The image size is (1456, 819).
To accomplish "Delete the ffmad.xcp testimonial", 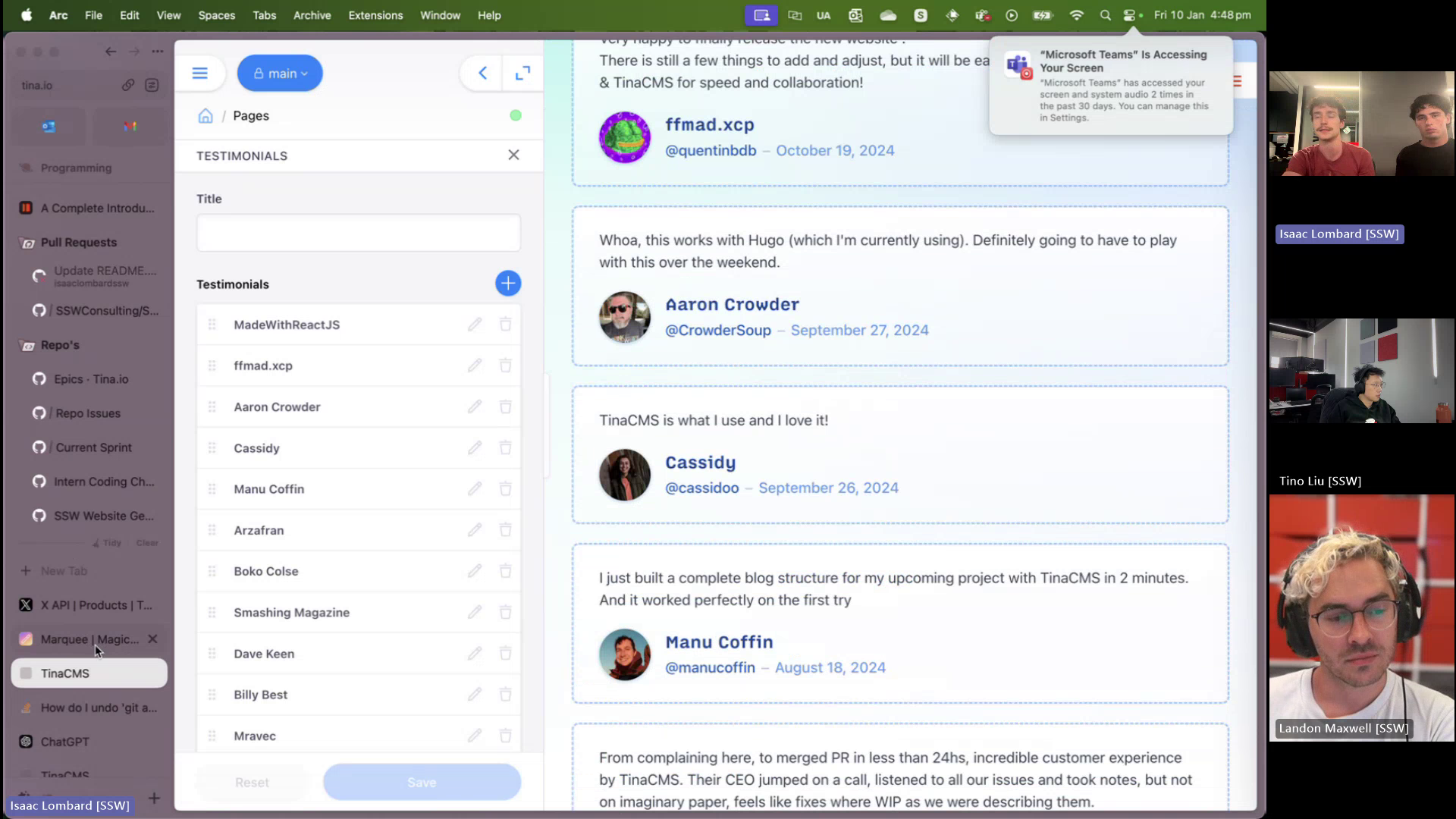I will (505, 366).
